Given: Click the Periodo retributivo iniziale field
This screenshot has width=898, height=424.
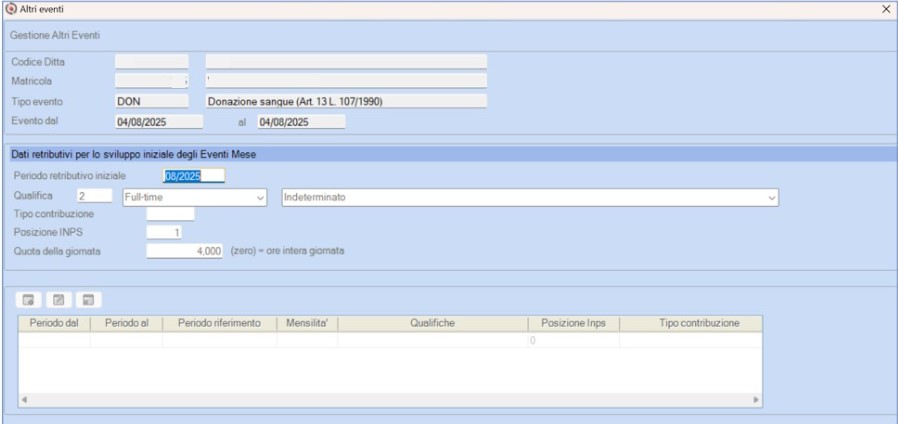Looking at the screenshot, I should coord(194,176).
